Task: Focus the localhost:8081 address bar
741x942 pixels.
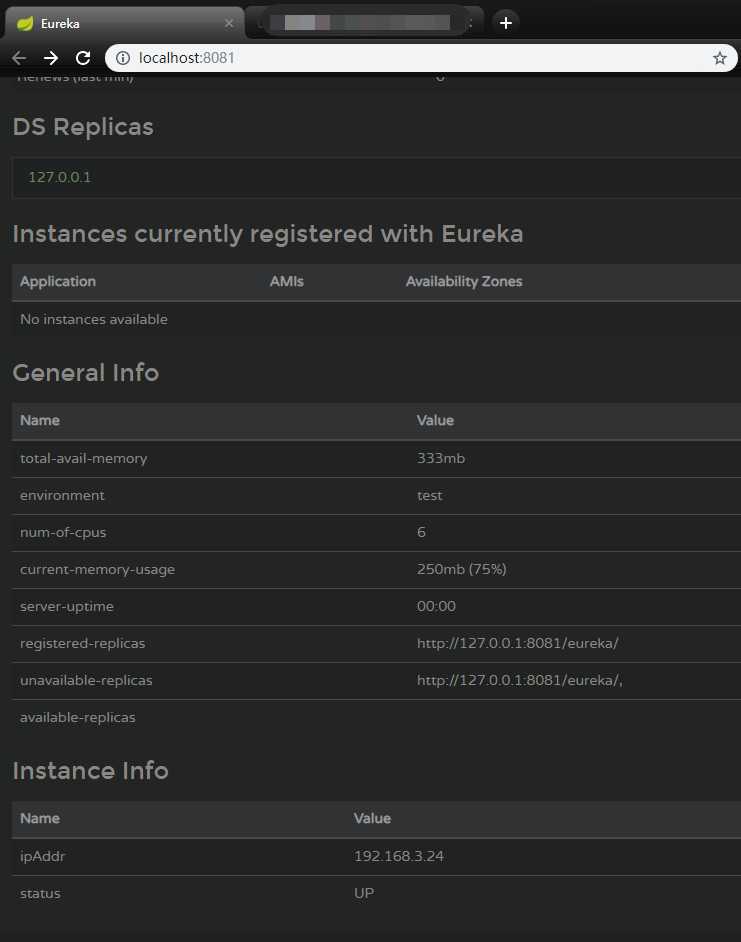Action: (421, 58)
